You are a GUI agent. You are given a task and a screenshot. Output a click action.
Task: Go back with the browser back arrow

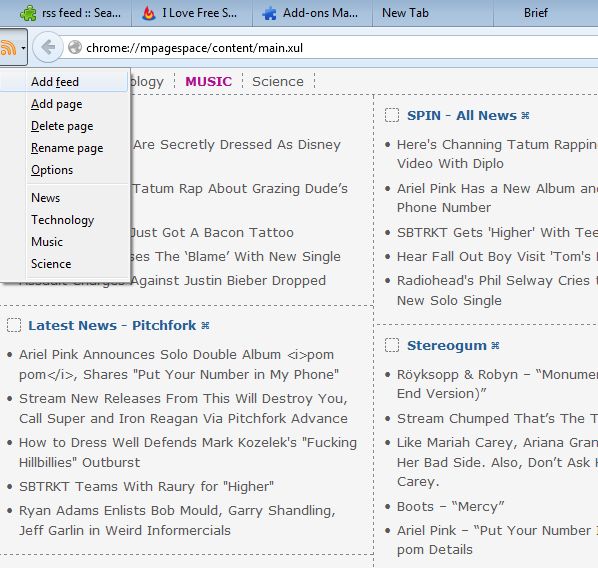pos(48,47)
